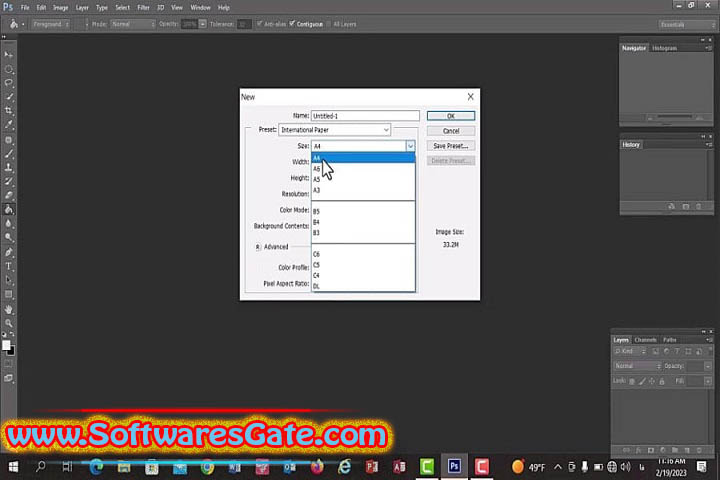Switch to the Paths tab

pyautogui.click(x=669, y=340)
